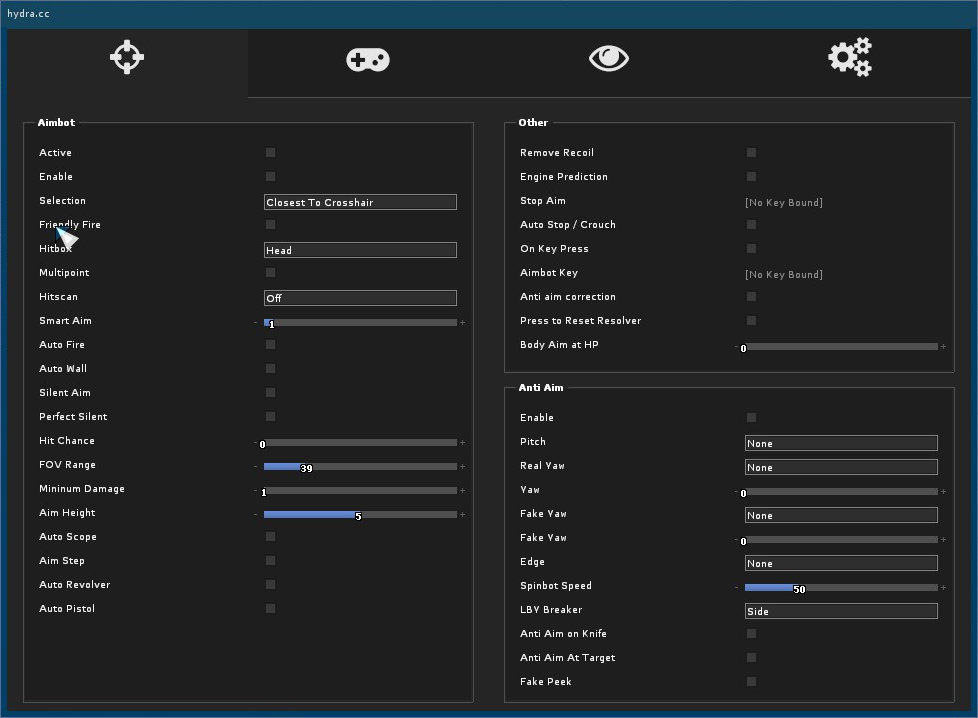Image resolution: width=978 pixels, height=718 pixels.
Task: Open the crosshair aimbot tab
Action: tap(127, 58)
